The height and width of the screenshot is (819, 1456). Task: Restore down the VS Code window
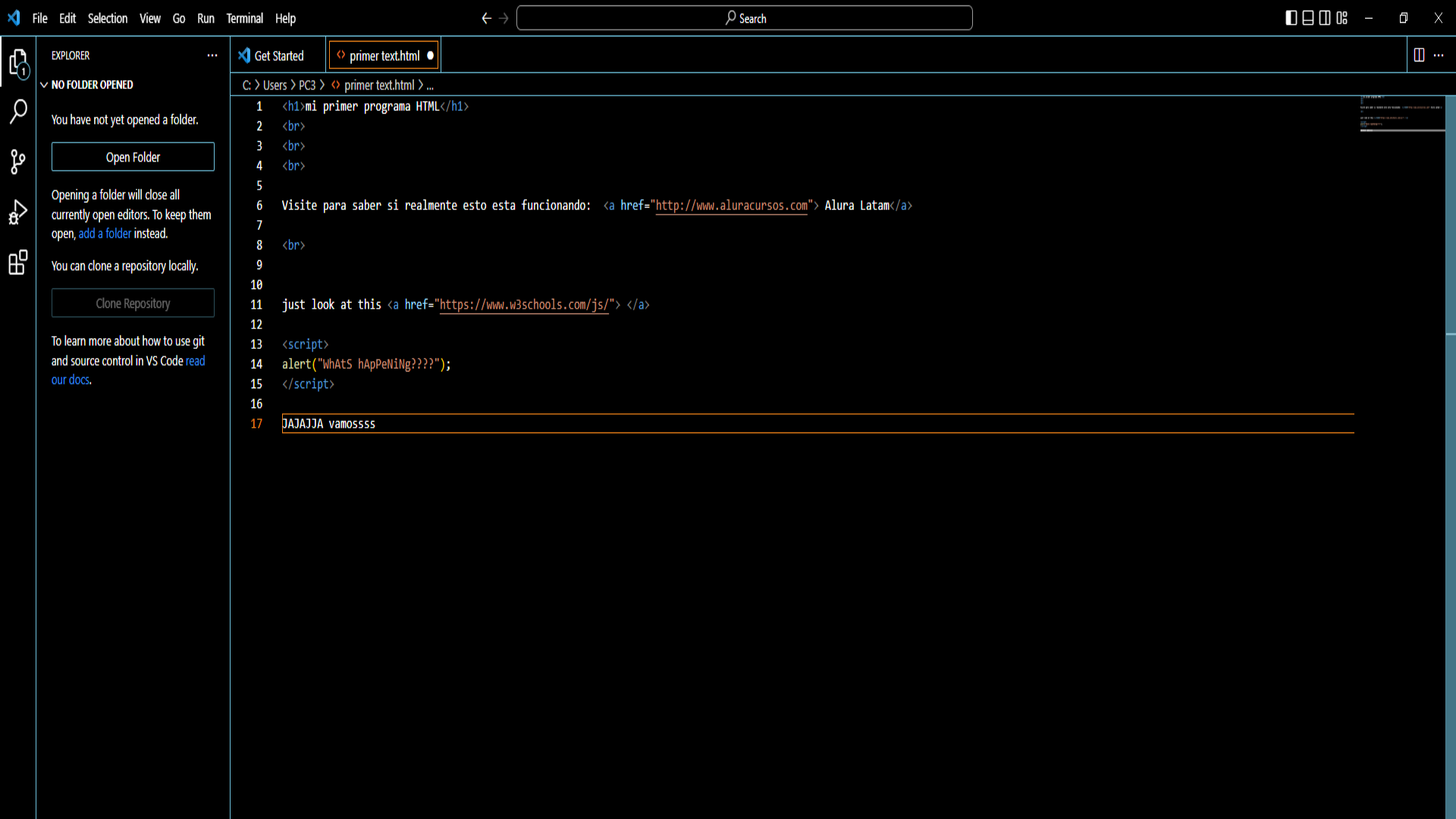coord(1404,18)
